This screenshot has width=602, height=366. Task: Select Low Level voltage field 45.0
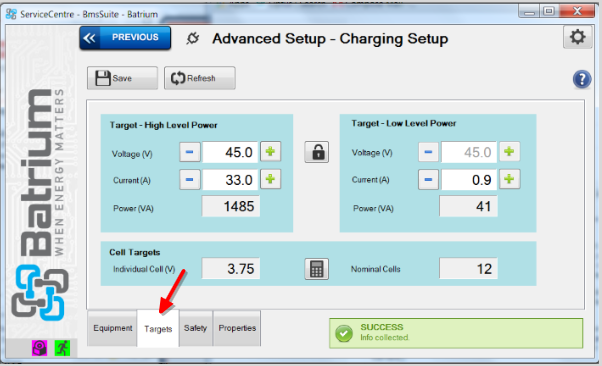[469, 152]
